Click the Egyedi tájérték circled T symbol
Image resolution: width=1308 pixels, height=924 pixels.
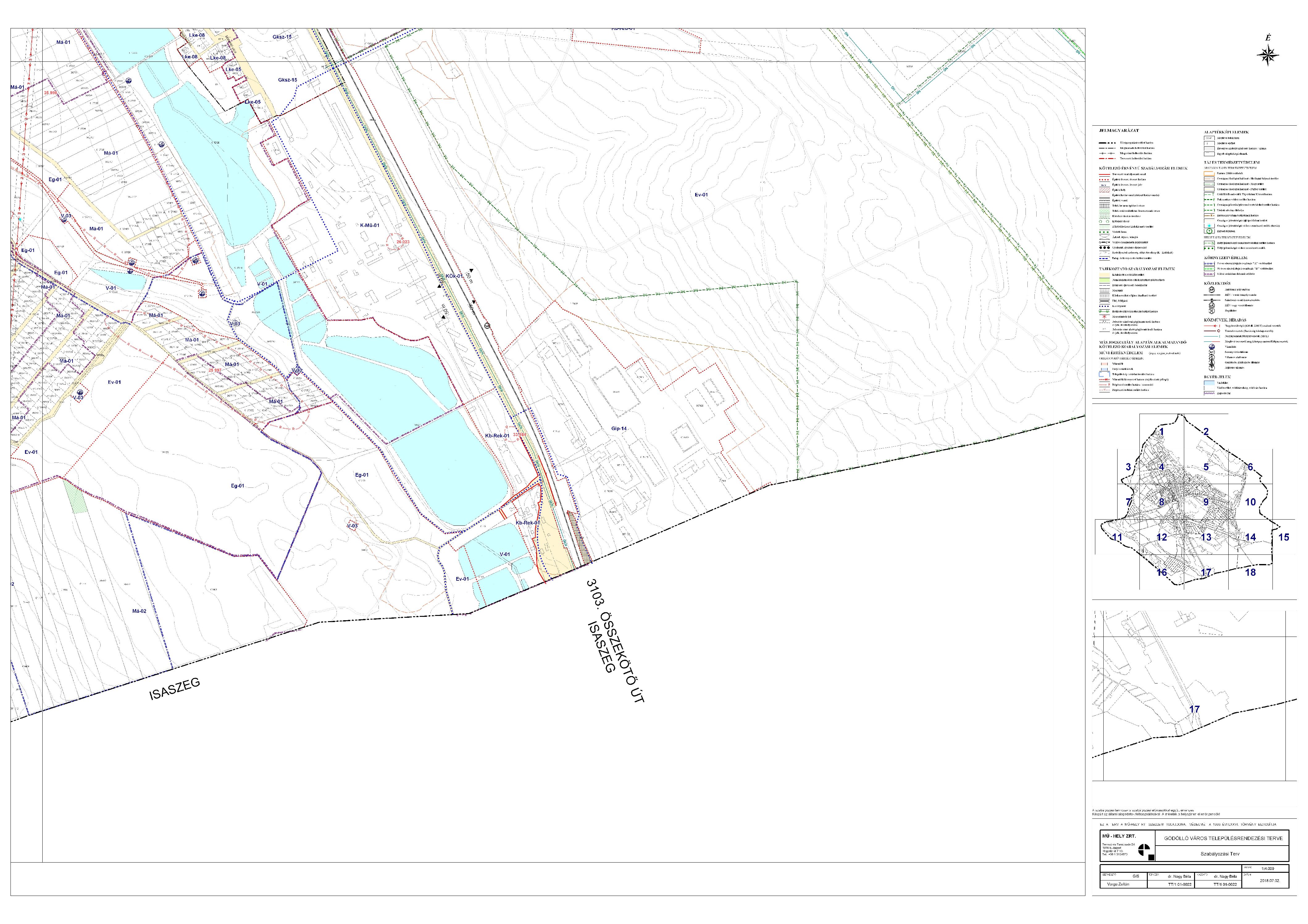1210,231
